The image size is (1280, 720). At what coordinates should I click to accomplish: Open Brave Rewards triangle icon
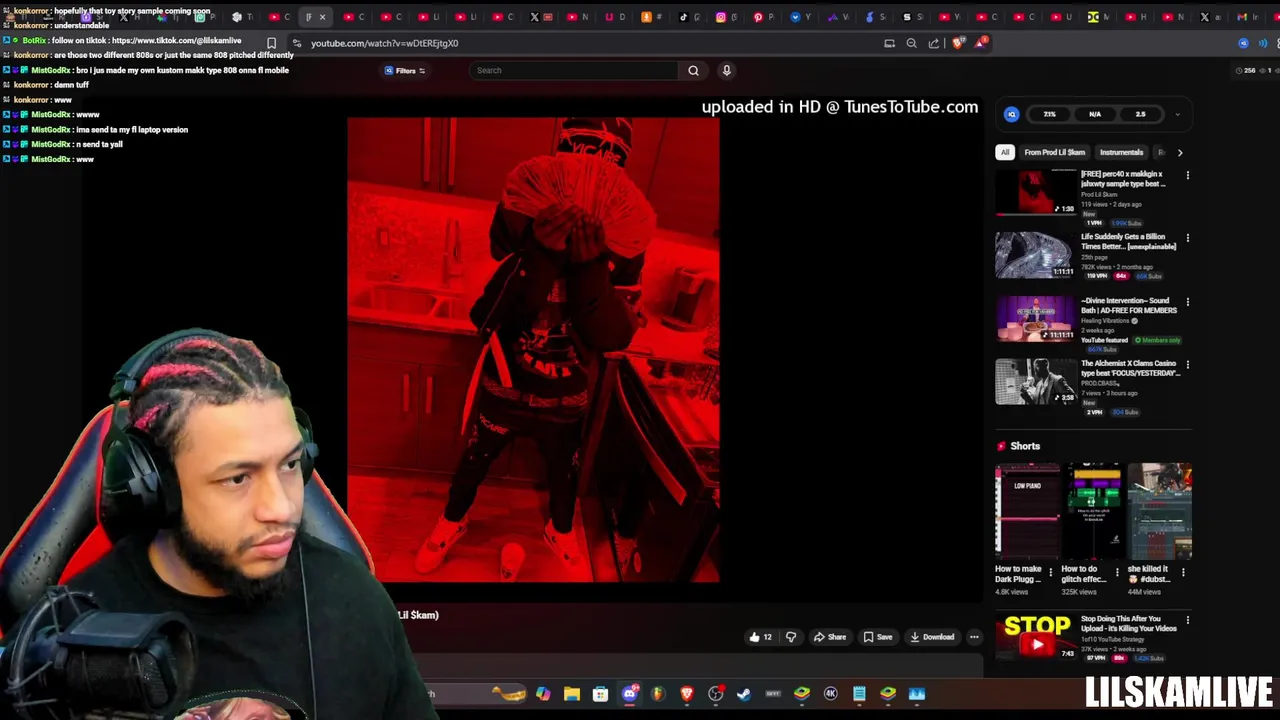[x=982, y=42]
